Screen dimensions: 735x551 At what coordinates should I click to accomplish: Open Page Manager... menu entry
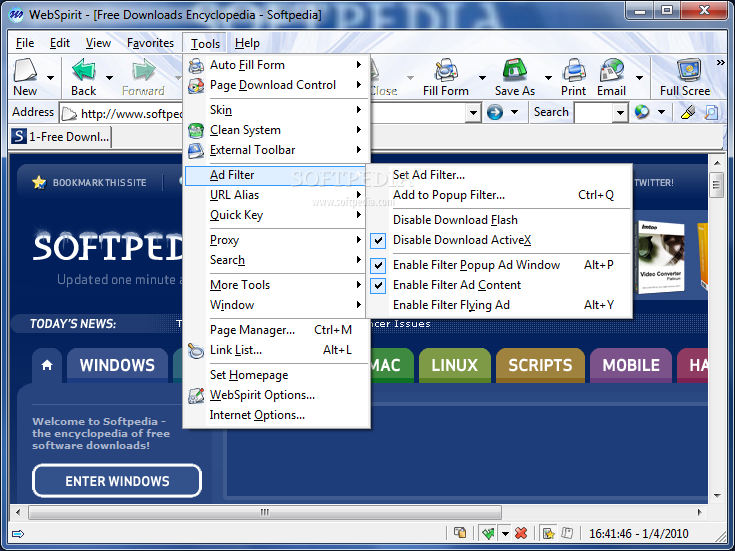click(277, 330)
